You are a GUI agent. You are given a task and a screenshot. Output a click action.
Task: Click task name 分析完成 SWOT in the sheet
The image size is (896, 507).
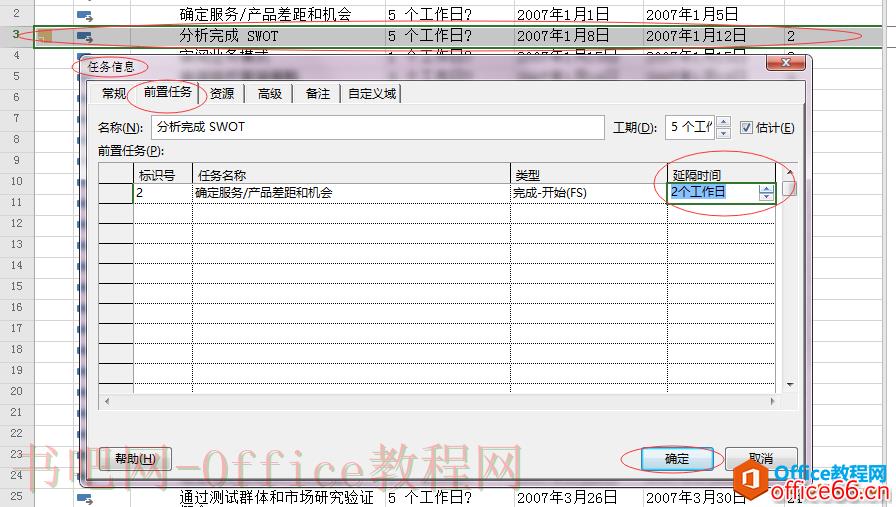pos(229,36)
